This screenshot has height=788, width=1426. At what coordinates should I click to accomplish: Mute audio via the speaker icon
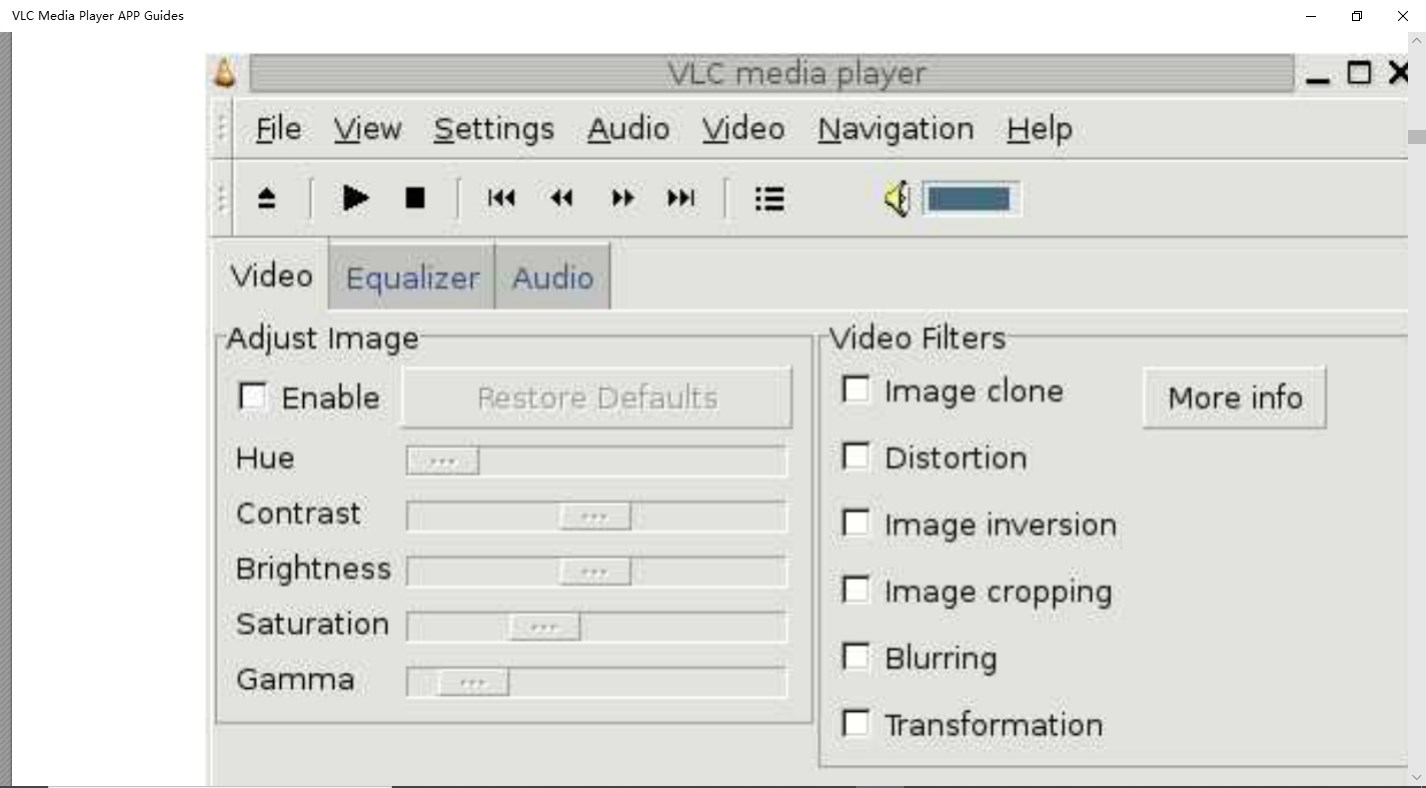[896, 199]
